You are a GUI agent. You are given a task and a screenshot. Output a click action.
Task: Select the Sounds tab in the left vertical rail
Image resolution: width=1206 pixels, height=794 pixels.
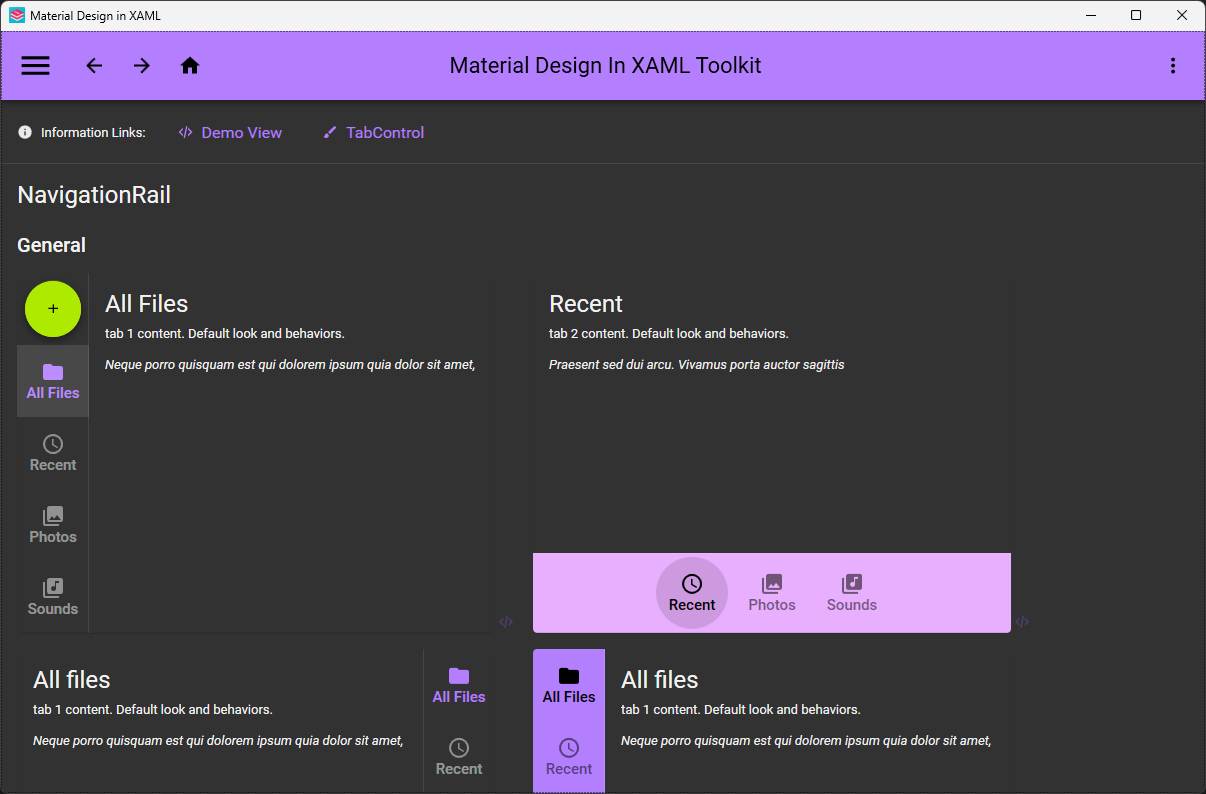pos(53,597)
